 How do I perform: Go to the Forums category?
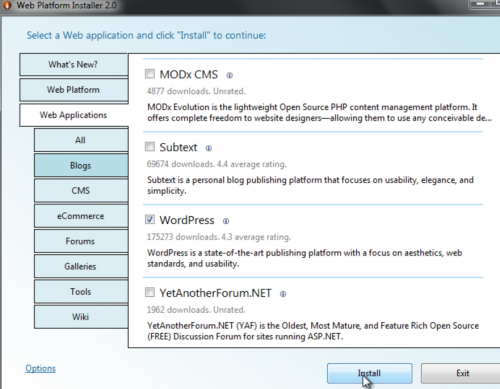pos(81,241)
